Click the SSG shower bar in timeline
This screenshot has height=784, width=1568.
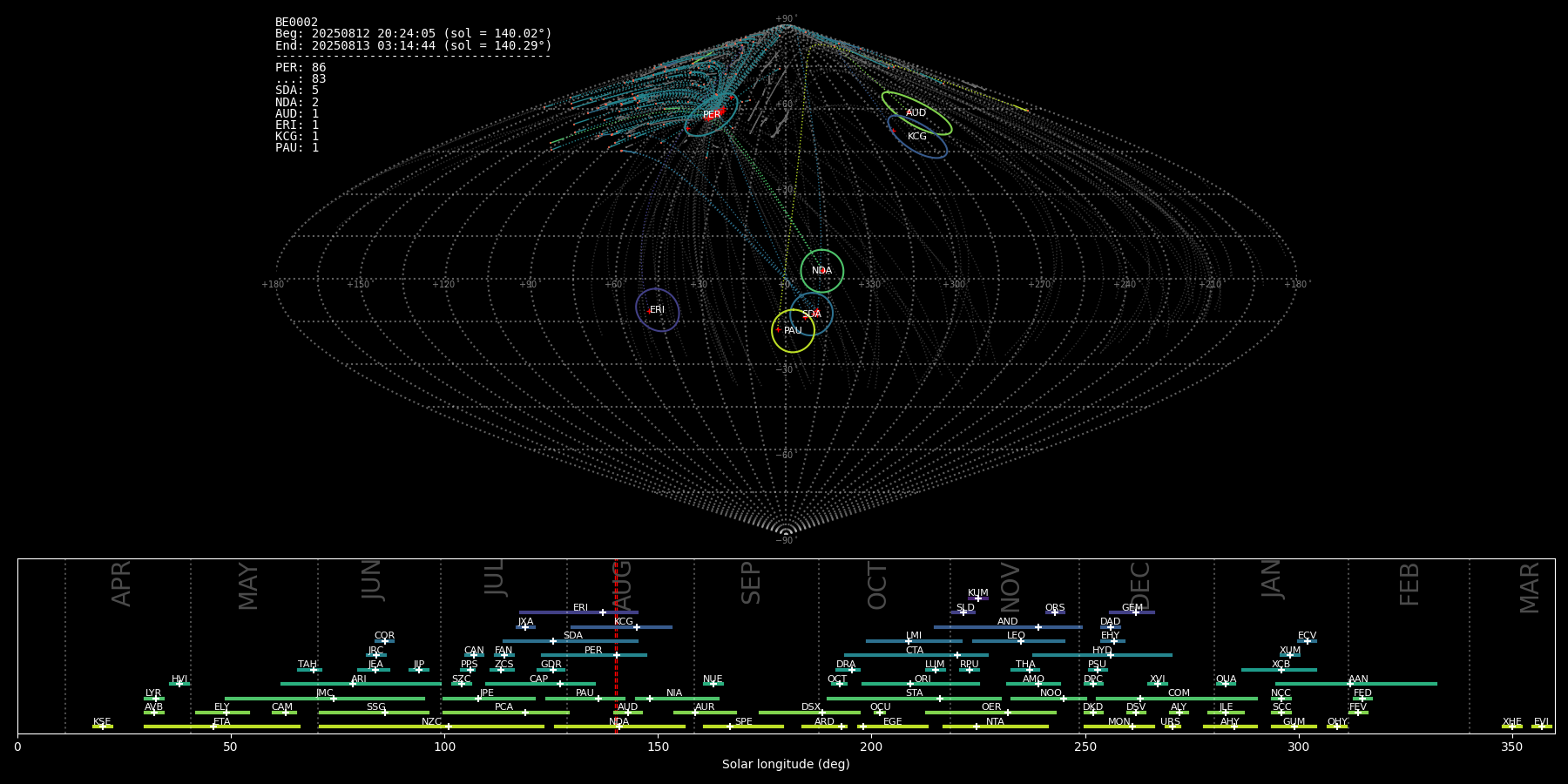tap(374, 712)
